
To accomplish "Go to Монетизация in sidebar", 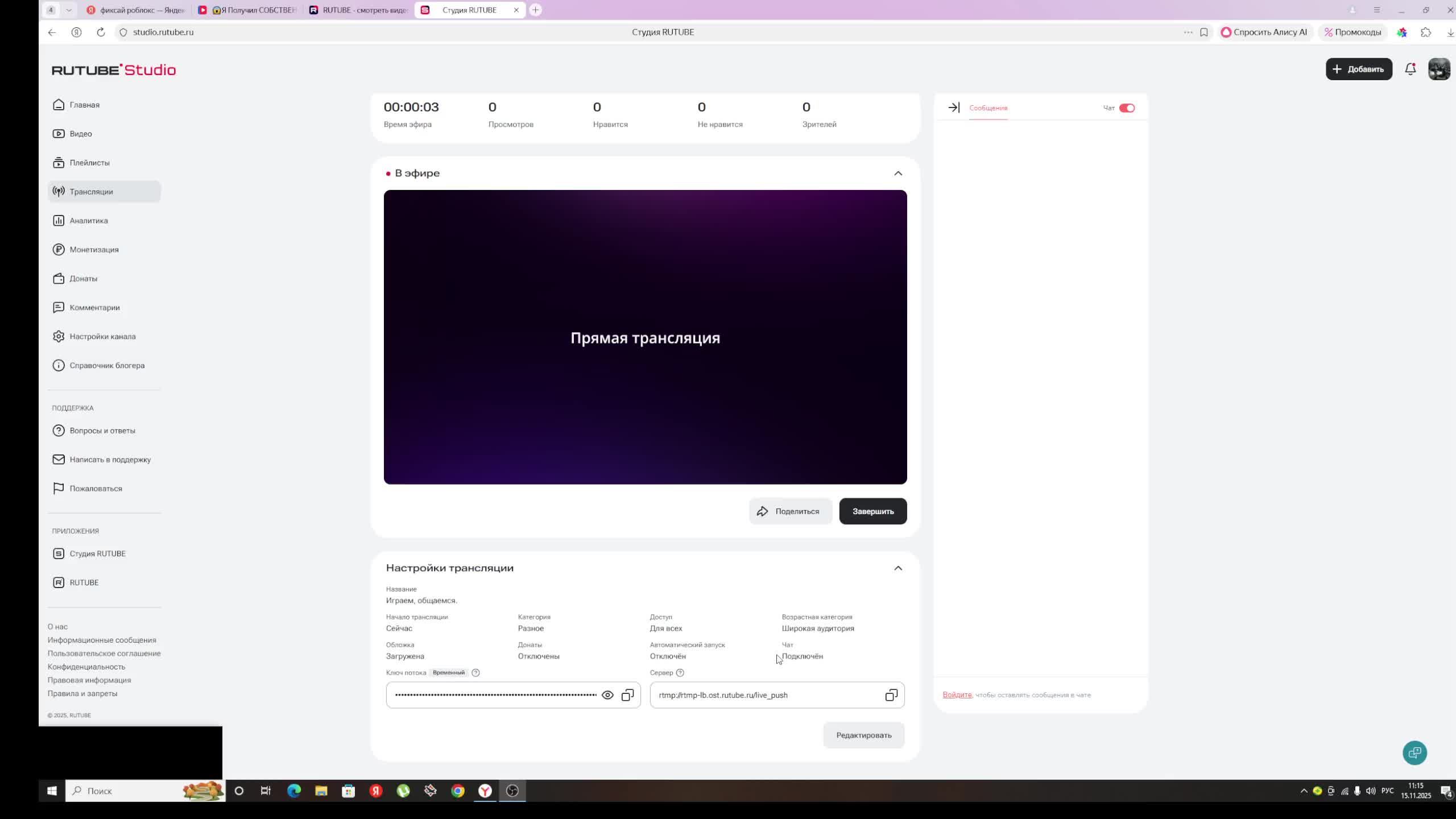I will tap(94, 250).
